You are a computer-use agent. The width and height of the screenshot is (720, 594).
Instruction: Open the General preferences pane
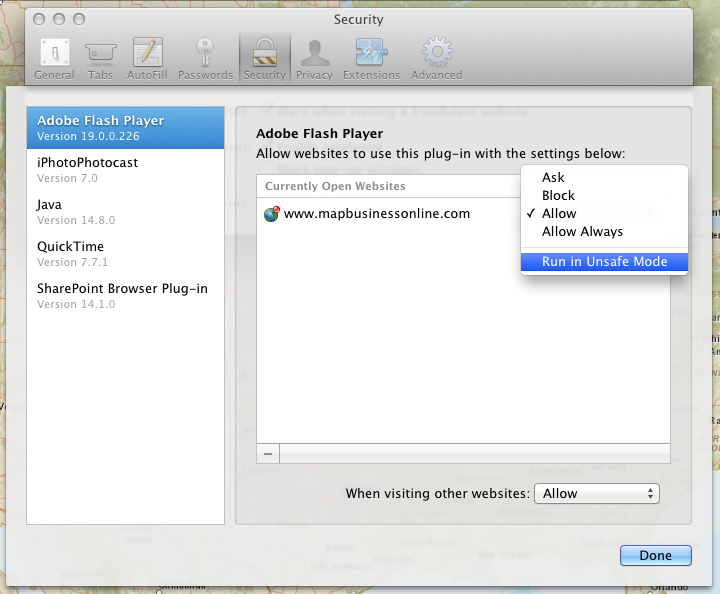55,60
